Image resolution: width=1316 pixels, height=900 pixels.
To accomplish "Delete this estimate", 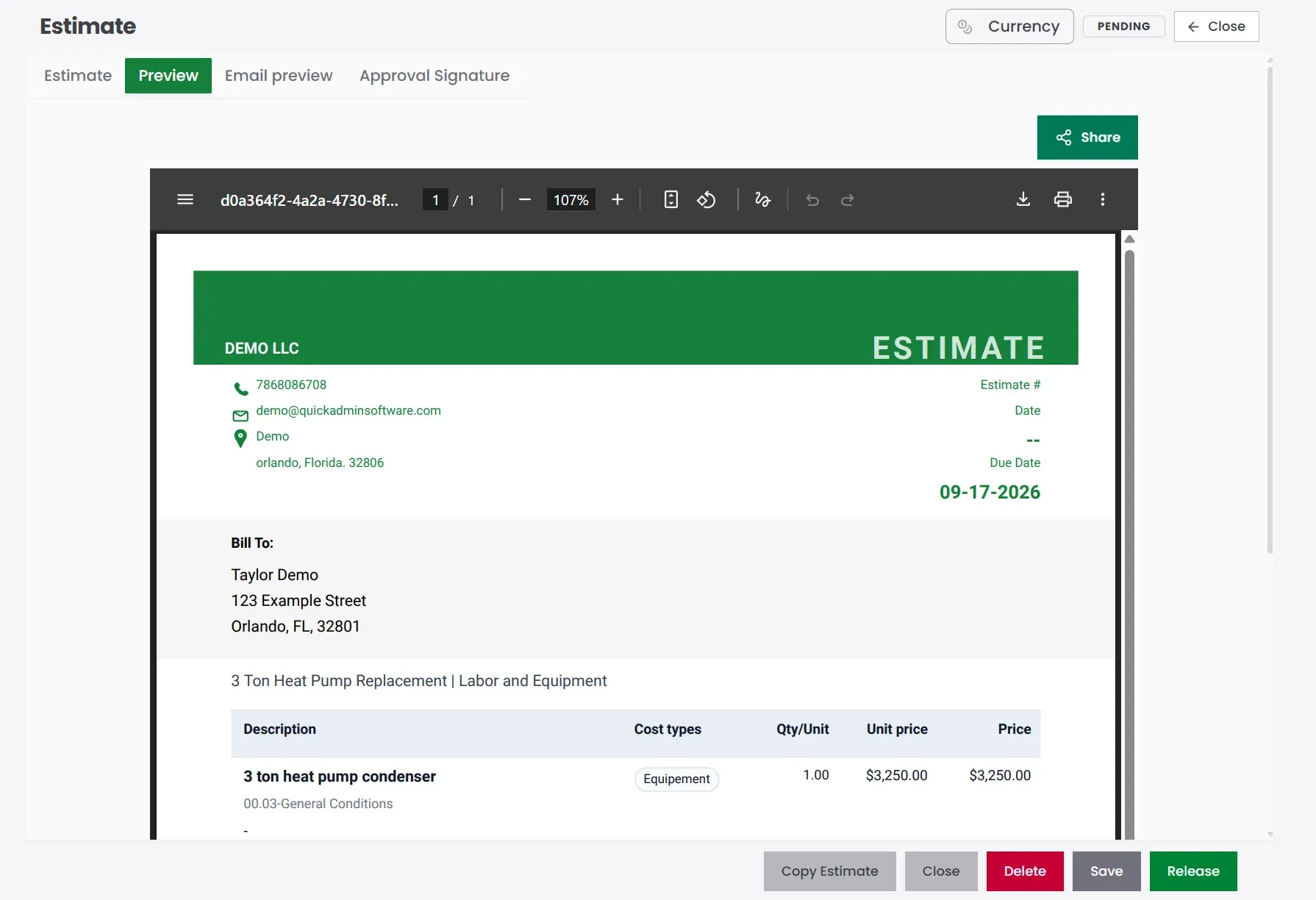I will (x=1025, y=871).
